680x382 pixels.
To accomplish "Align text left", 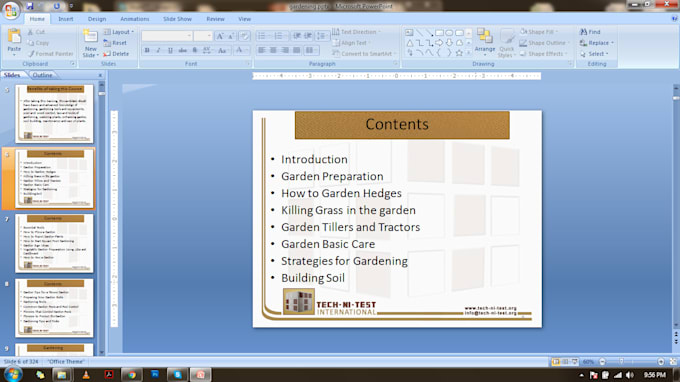I will (x=262, y=50).
